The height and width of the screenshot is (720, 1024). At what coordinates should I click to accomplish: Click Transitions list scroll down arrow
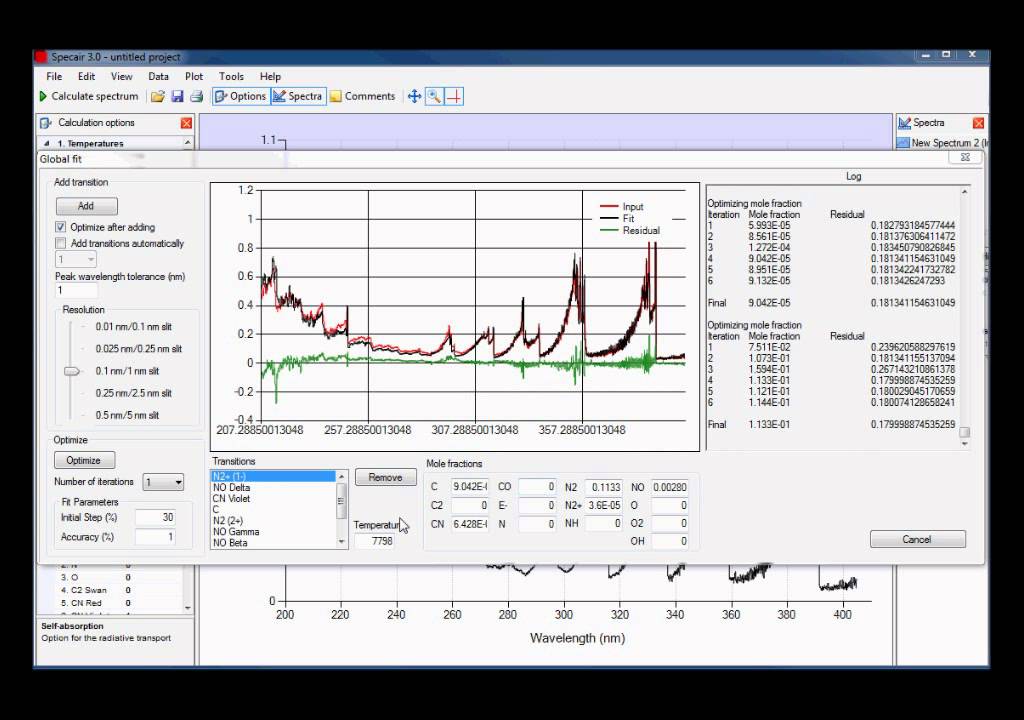pos(341,542)
